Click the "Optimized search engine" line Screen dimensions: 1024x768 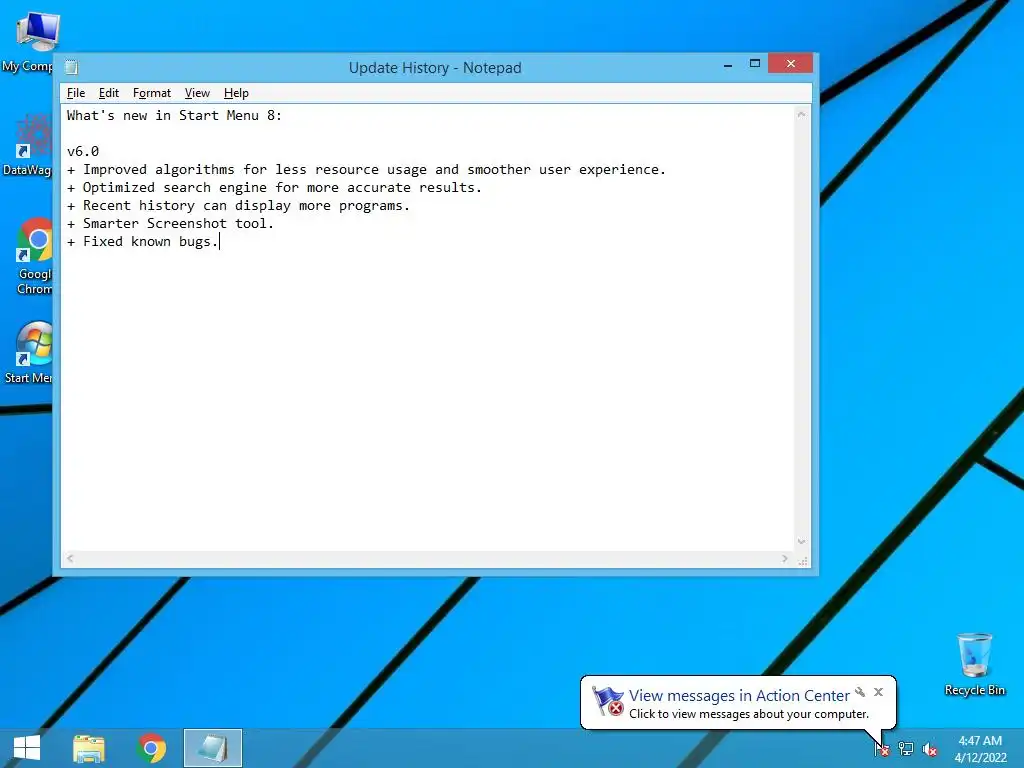(x=274, y=187)
